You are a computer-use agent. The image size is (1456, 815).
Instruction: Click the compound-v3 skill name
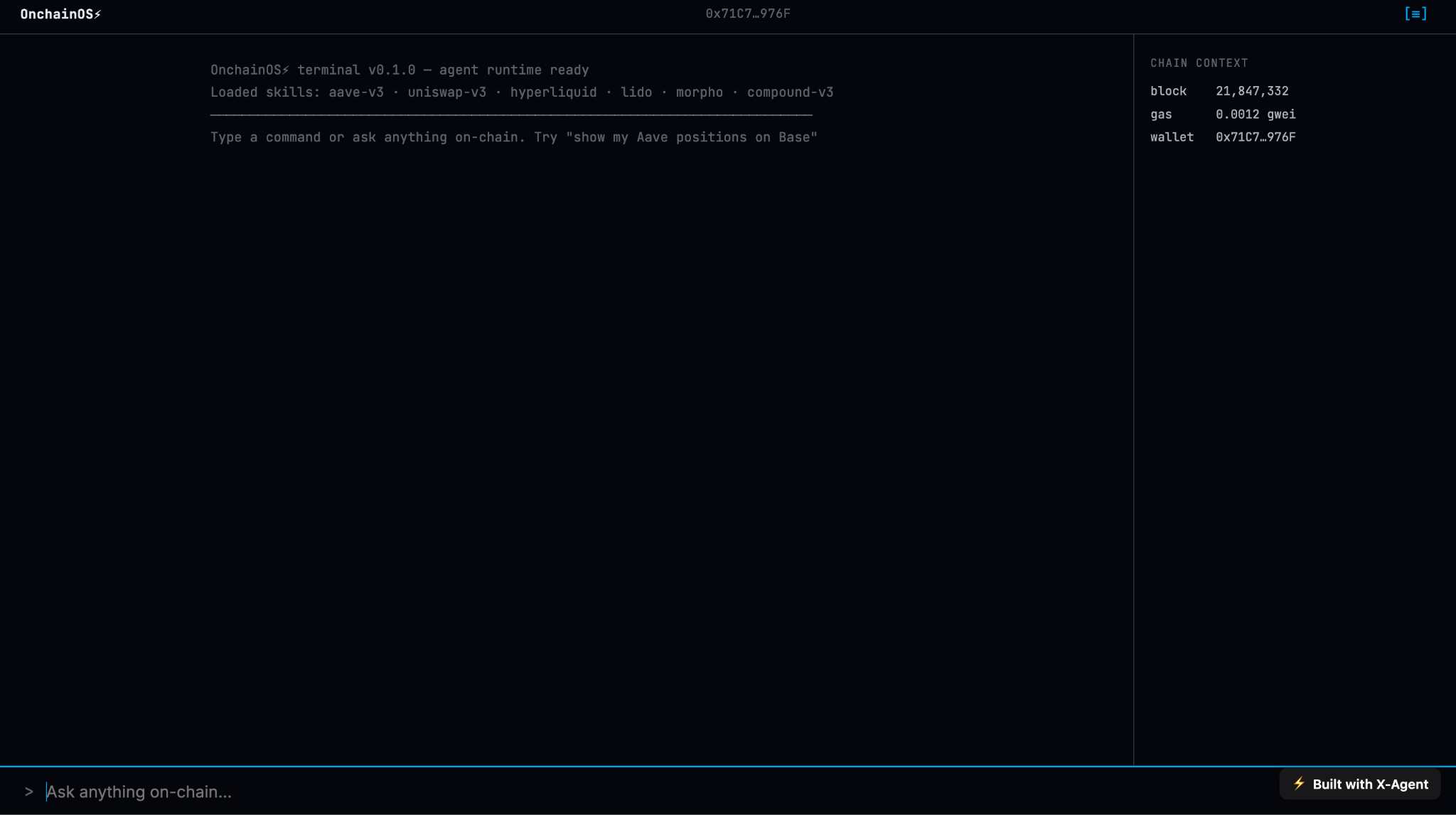click(x=790, y=92)
